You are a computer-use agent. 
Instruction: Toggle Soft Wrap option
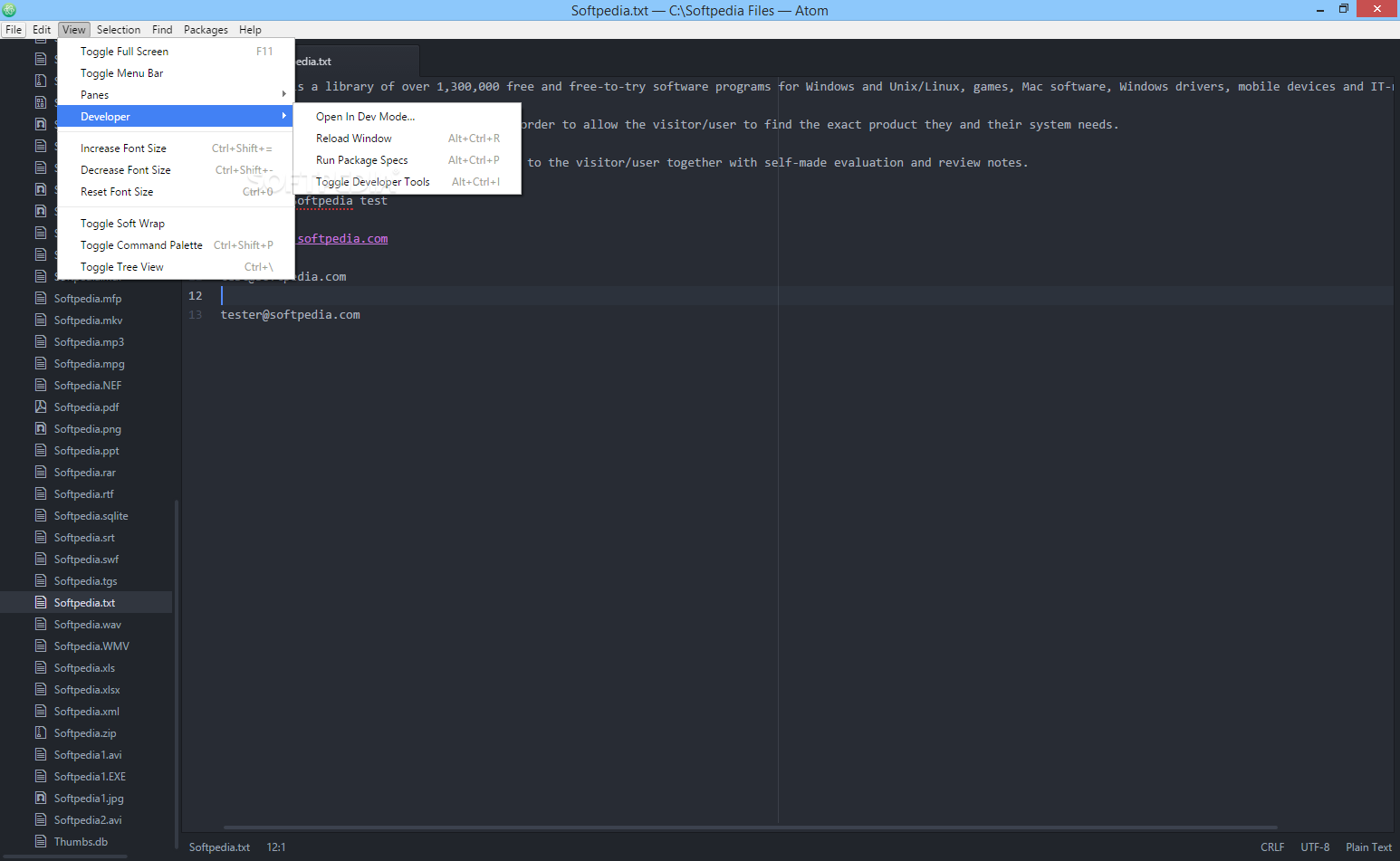(176, 224)
